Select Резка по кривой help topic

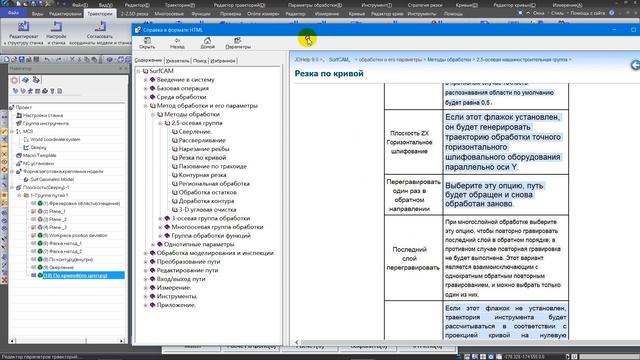click(x=202, y=158)
